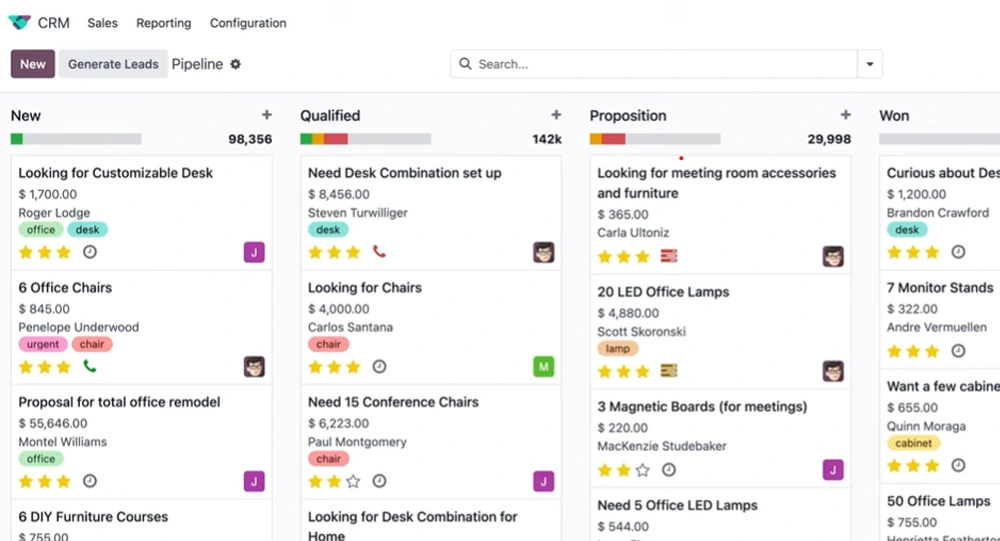Click salesperson avatar on 6 Office Chairs

click(x=254, y=366)
